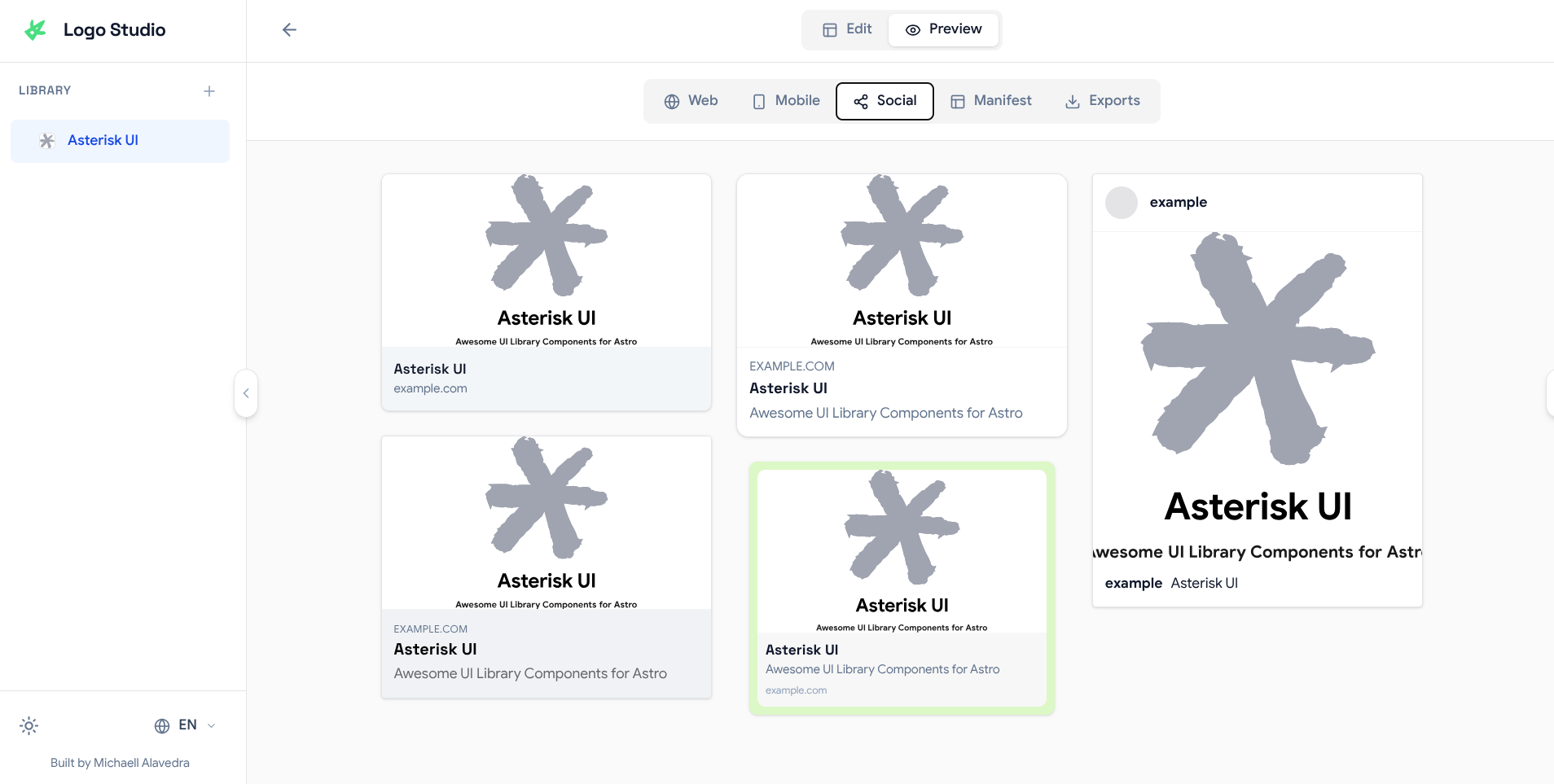
Task: Select the Social preview tab
Action: click(x=885, y=101)
